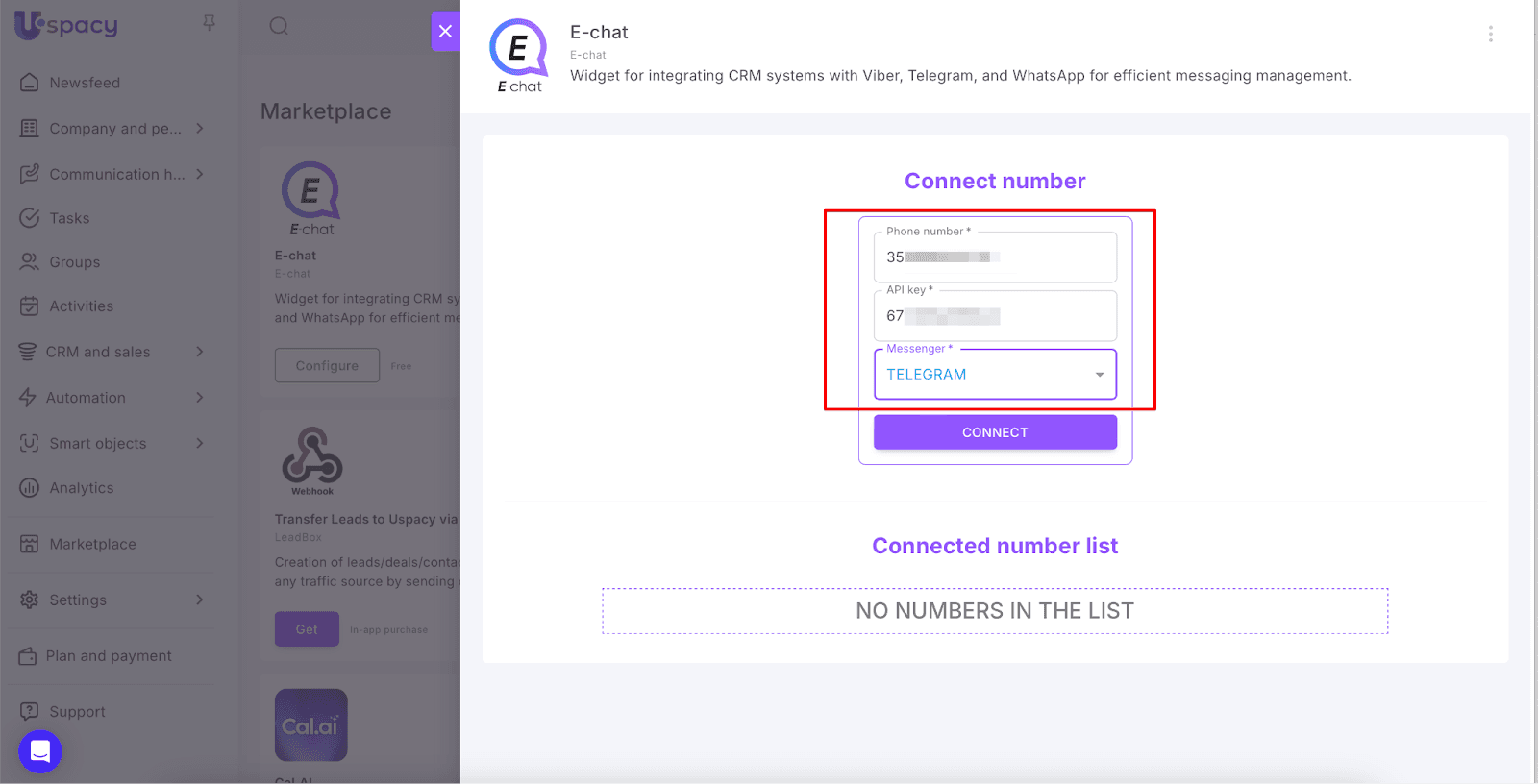1538x784 pixels.
Task: Open the live chat bubble widget
Action: pyautogui.click(x=40, y=751)
